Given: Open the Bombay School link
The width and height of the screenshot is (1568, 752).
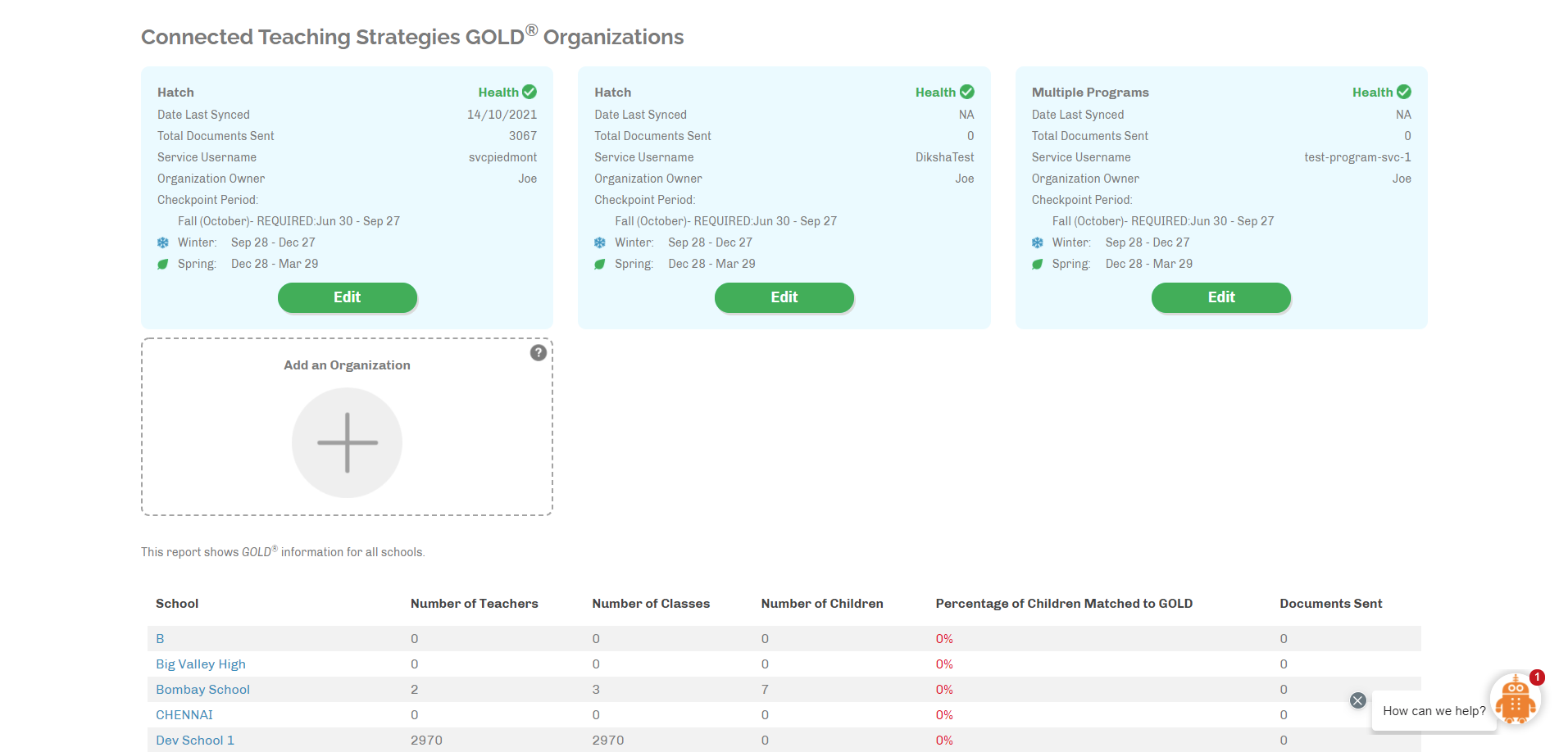Looking at the screenshot, I should (x=202, y=690).
